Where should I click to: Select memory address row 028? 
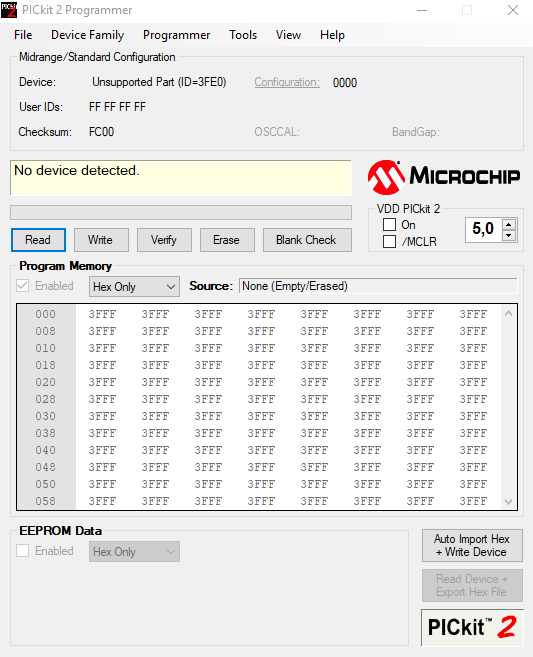[x=46, y=399]
